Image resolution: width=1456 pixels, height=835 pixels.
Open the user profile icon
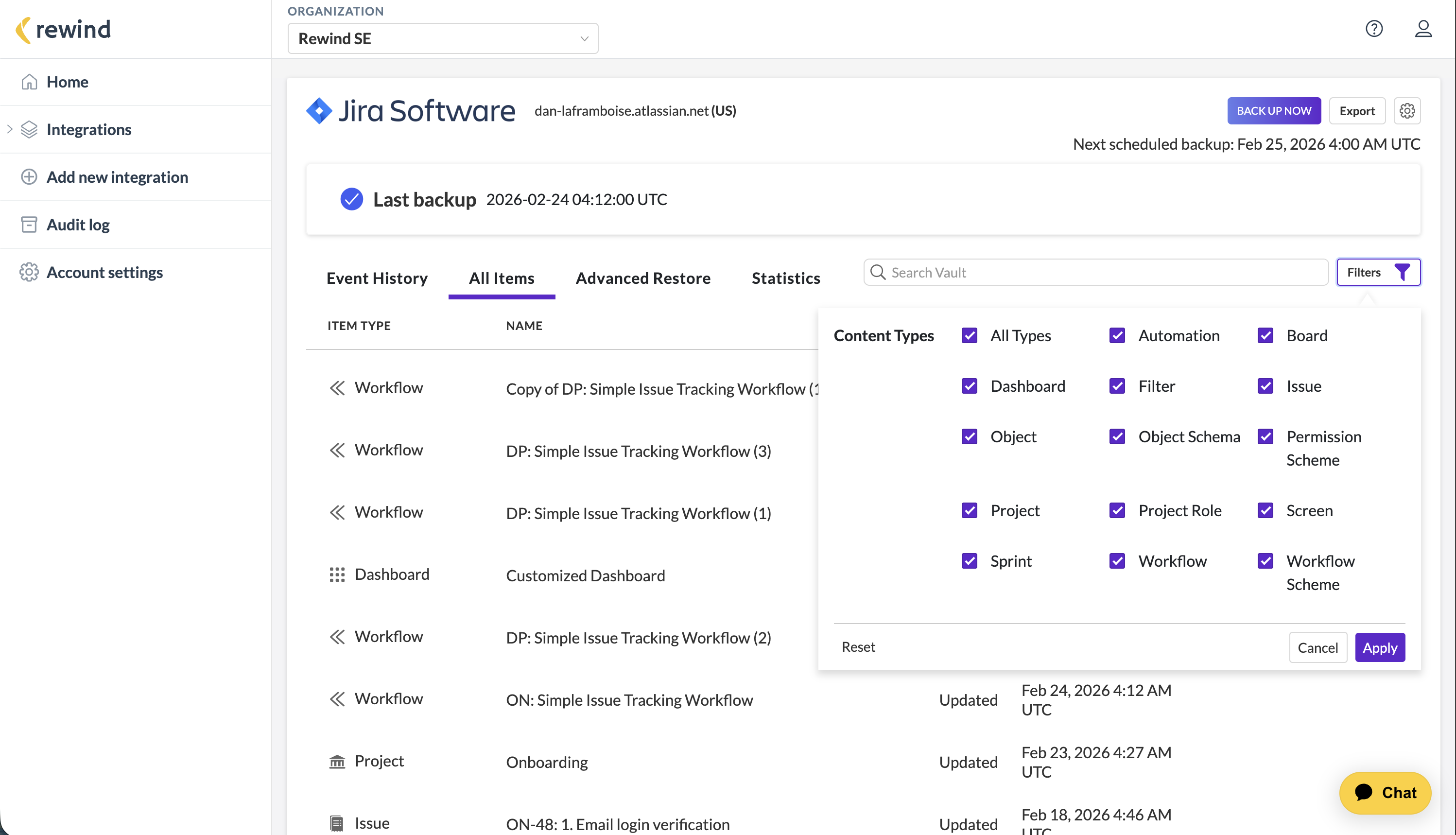coord(1423,29)
